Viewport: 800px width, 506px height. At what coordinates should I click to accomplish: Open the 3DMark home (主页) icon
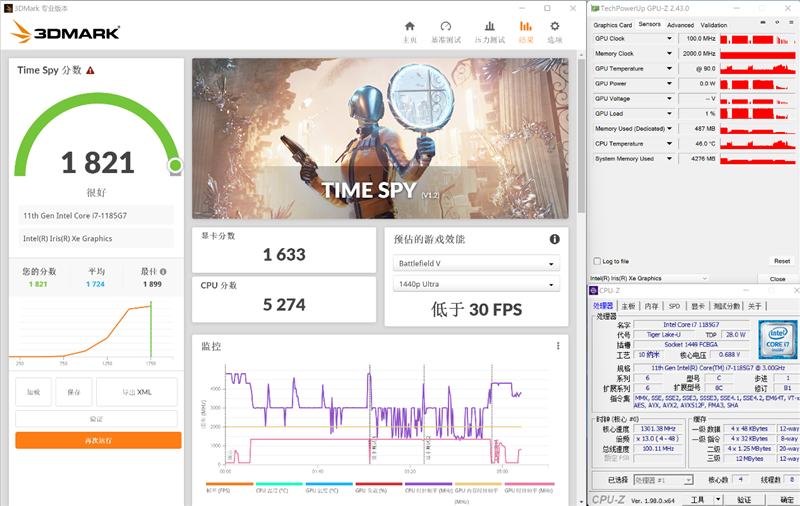click(410, 27)
